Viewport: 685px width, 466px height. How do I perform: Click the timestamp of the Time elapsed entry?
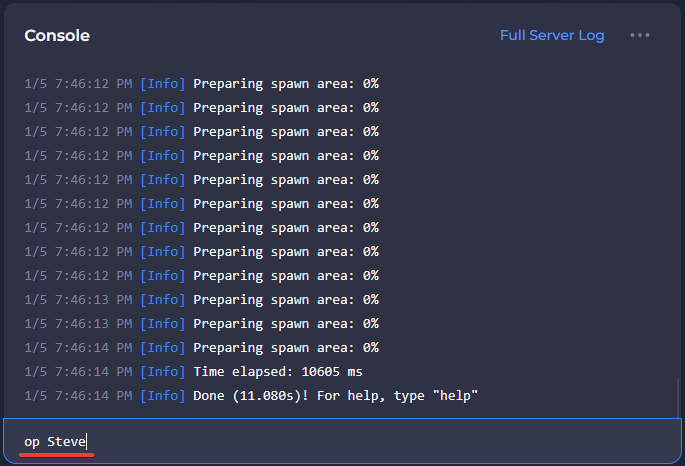[x=78, y=372]
